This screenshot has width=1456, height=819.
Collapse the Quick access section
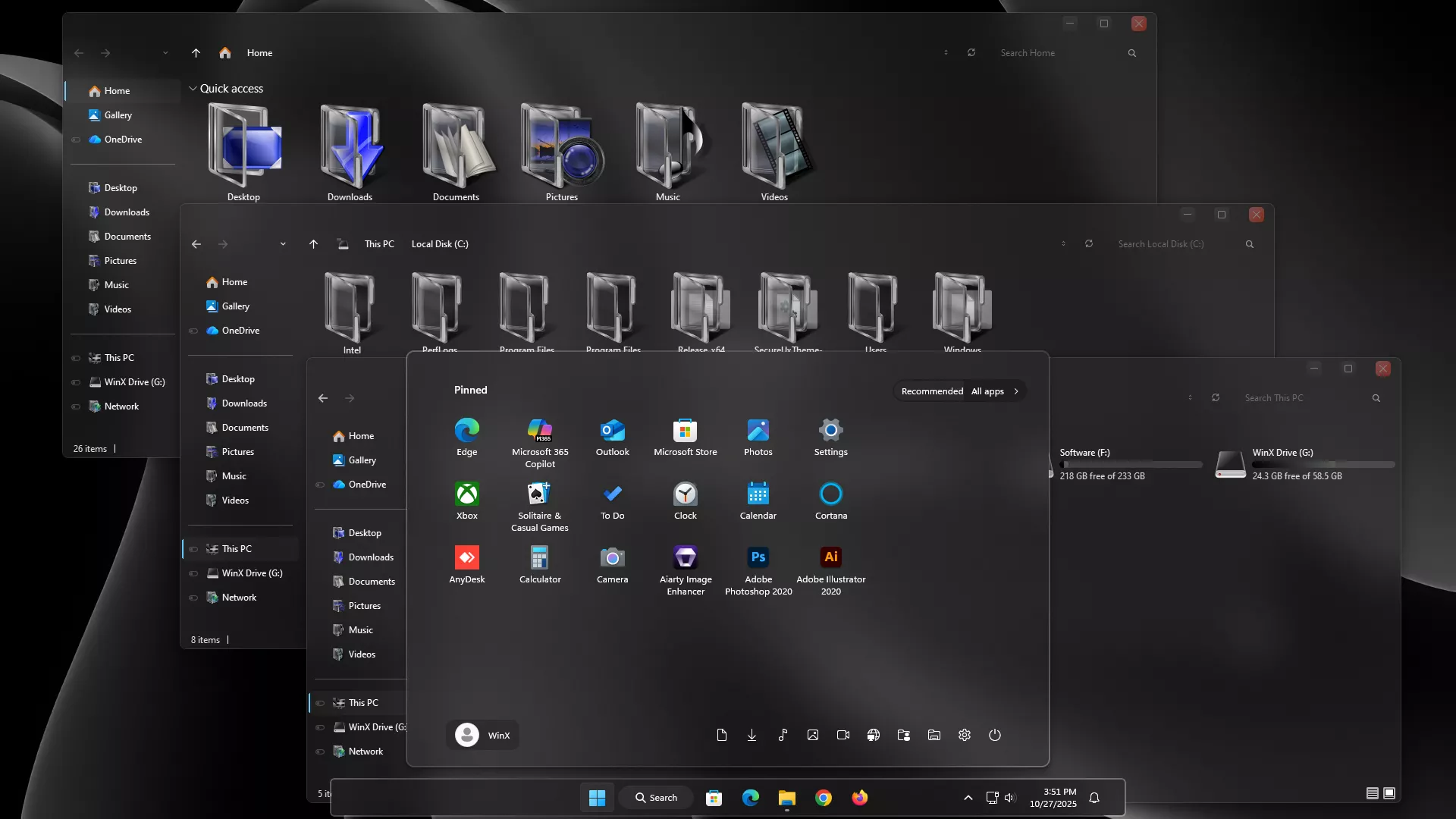pos(193,89)
